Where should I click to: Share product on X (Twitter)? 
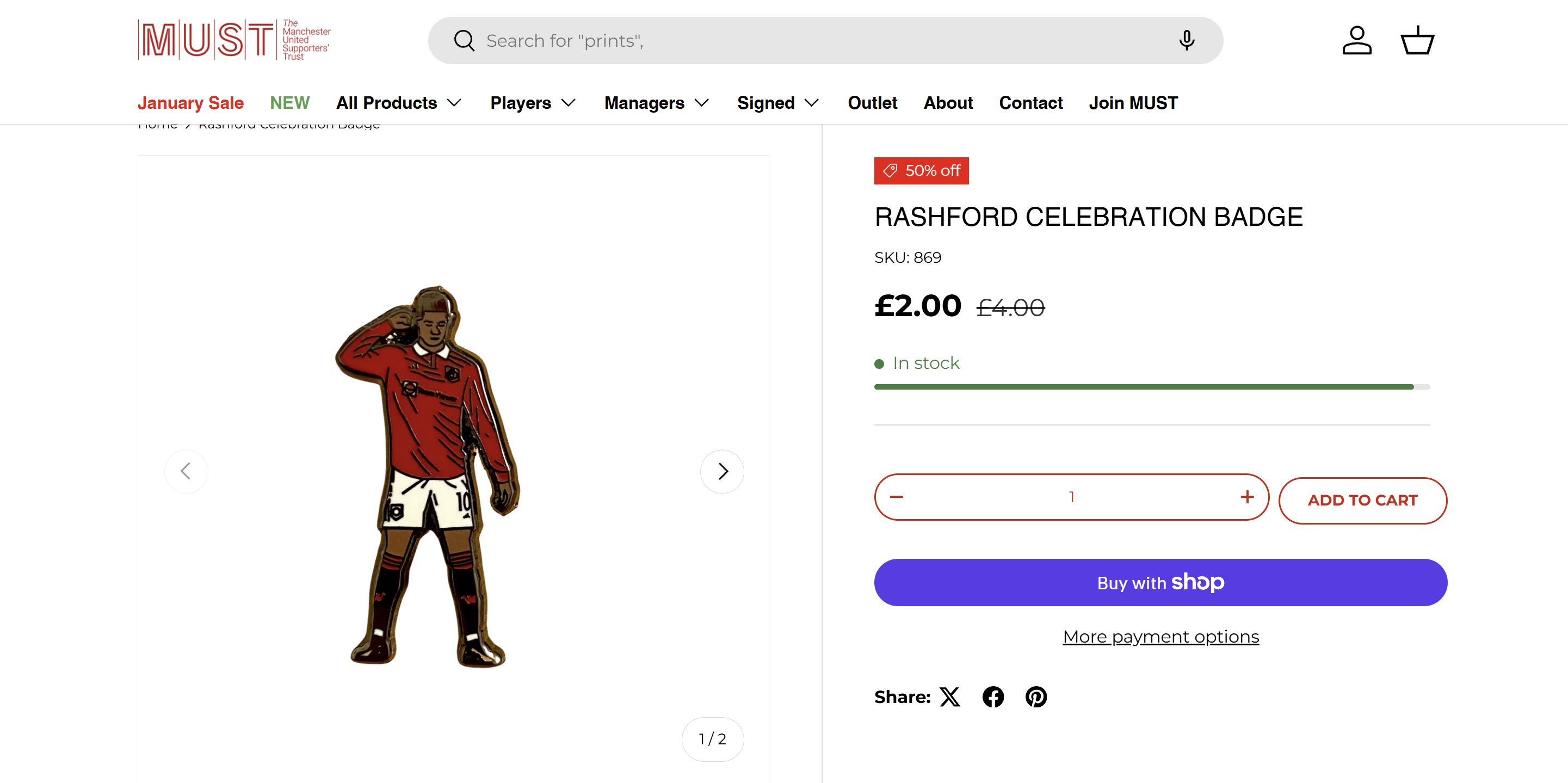(x=949, y=696)
